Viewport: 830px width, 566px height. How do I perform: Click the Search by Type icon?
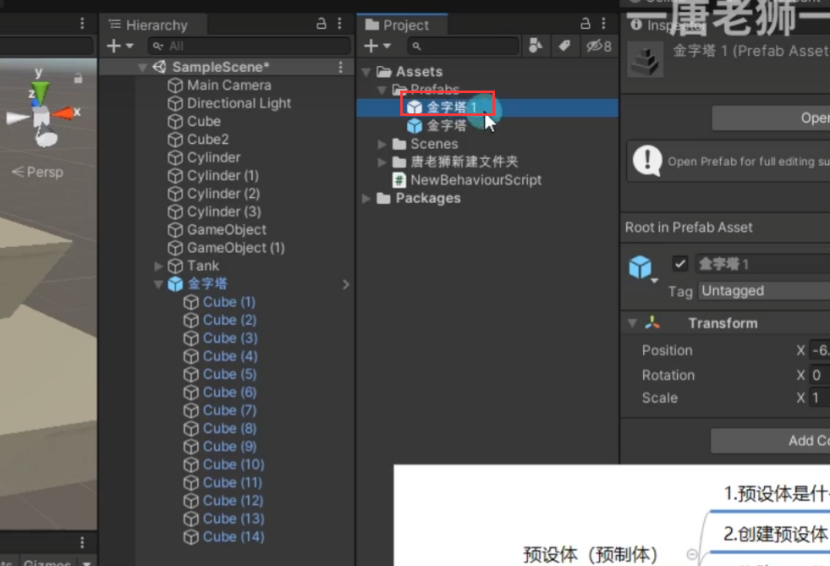coord(535,46)
